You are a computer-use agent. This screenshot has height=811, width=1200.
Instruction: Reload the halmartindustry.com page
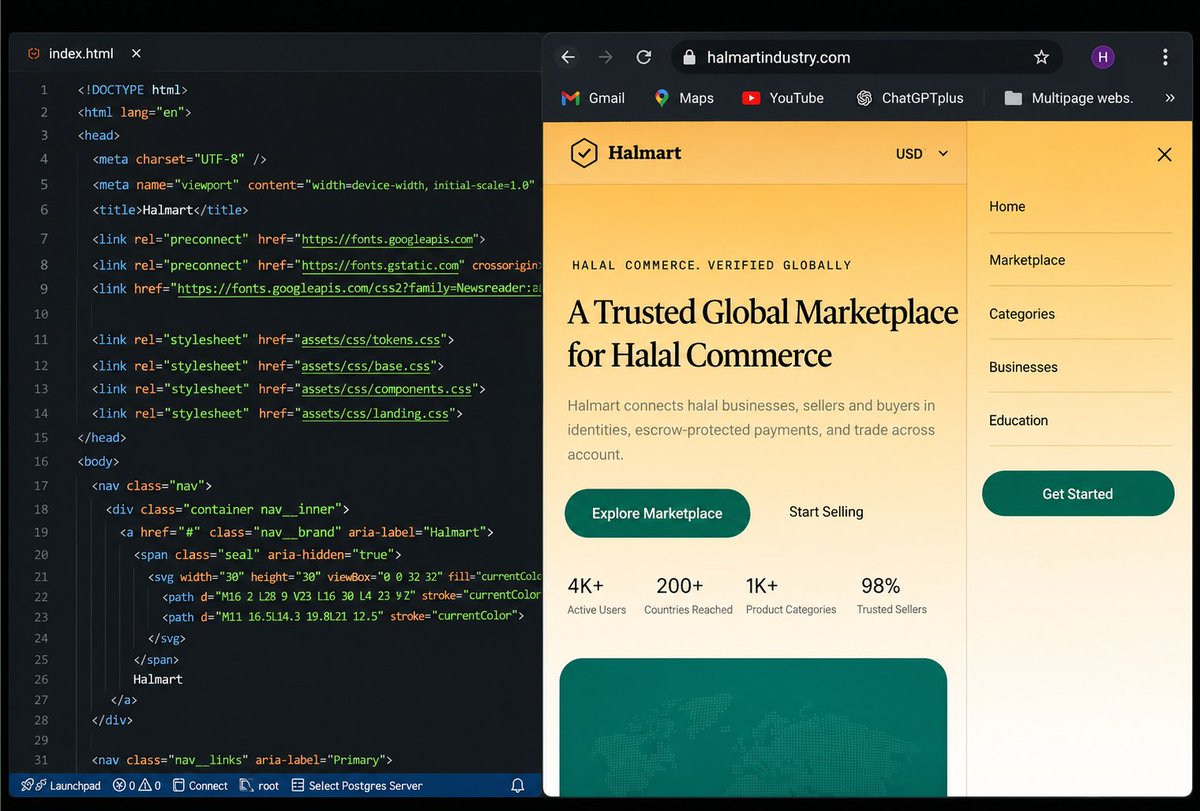click(644, 57)
